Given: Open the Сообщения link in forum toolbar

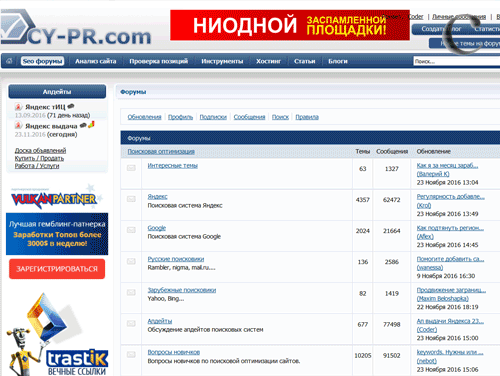Looking at the screenshot, I should 249,117.
